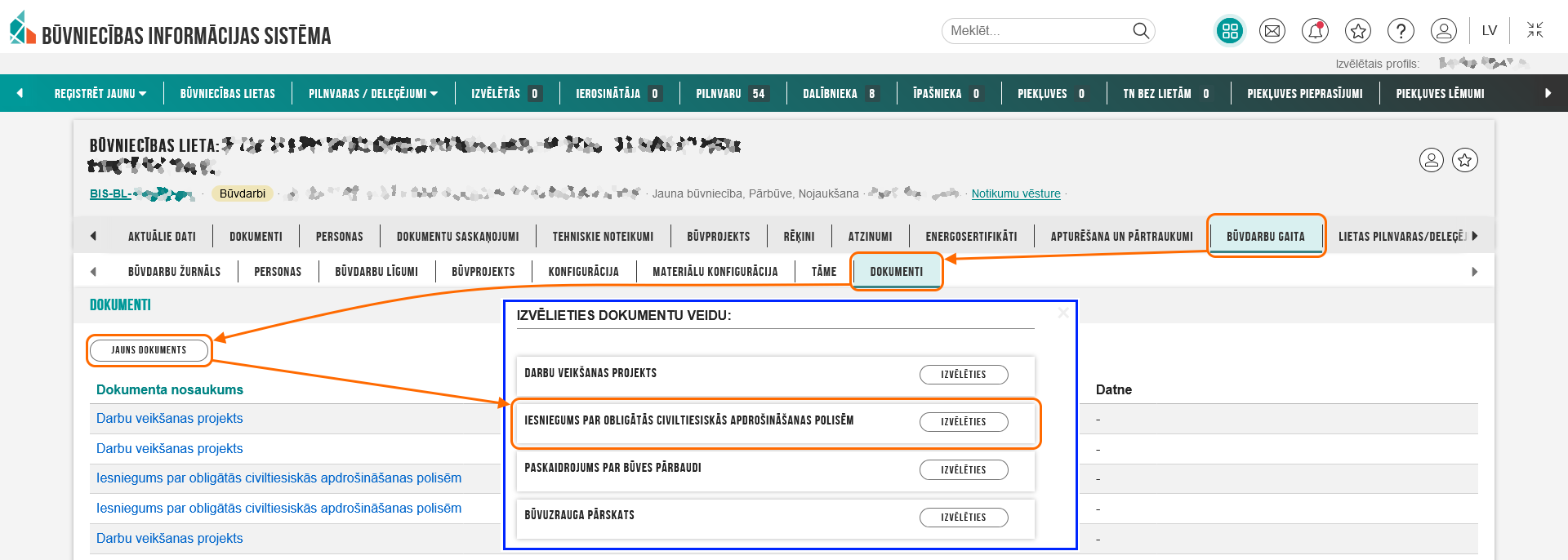Open favorites star icon in header
This screenshot has height=560, width=1568.
pos(1358,31)
